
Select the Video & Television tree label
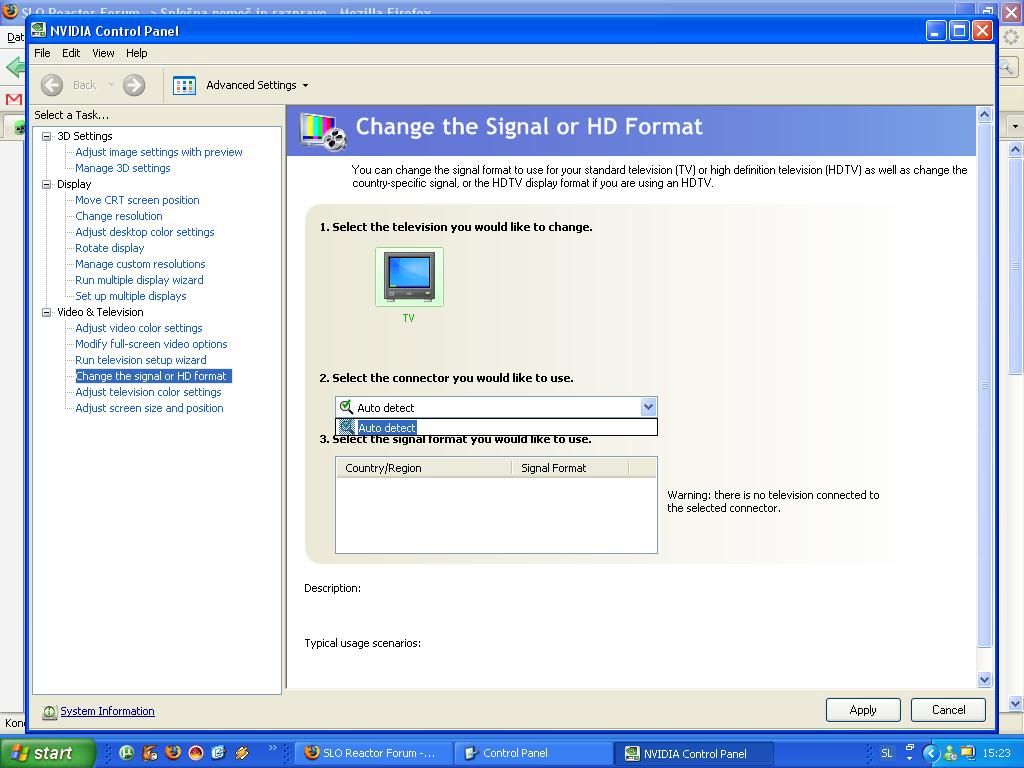[x=100, y=312]
